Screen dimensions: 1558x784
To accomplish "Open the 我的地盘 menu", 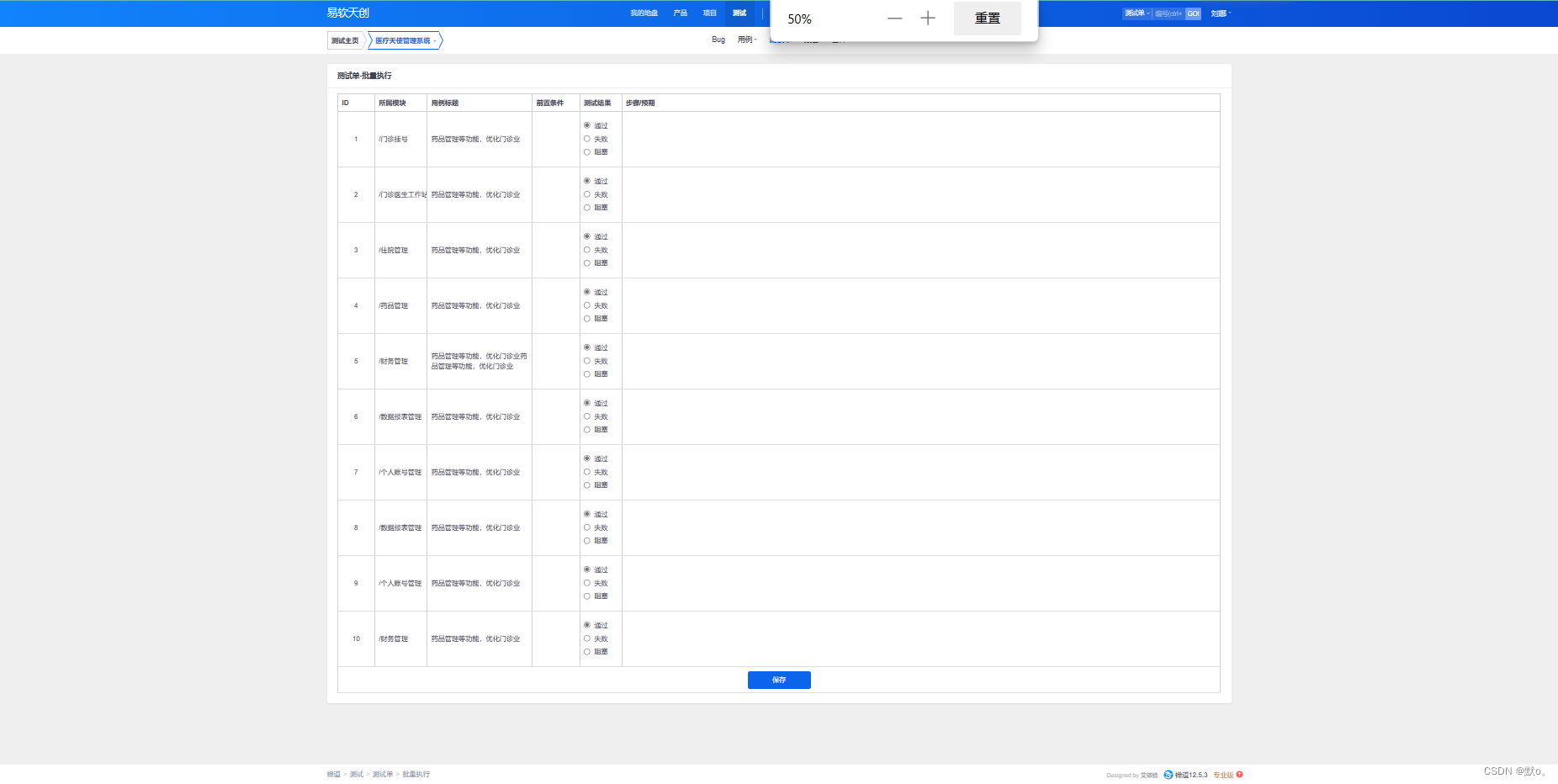I will tap(644, 13).
